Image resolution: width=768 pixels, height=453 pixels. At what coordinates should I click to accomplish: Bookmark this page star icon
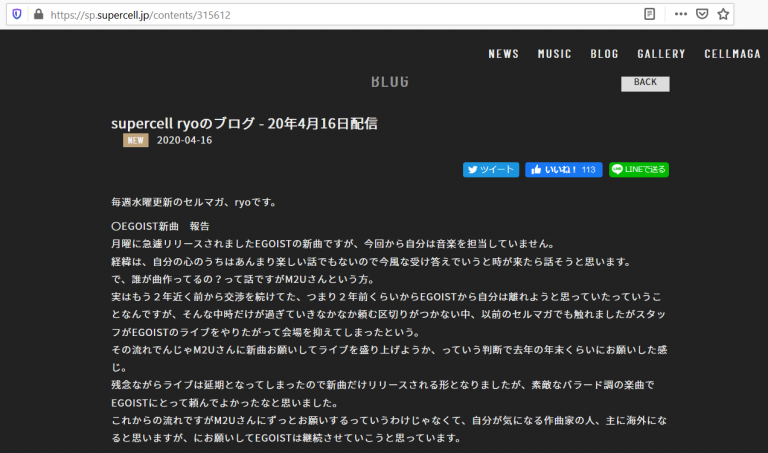pyautogui.click(x=723, y=14)
